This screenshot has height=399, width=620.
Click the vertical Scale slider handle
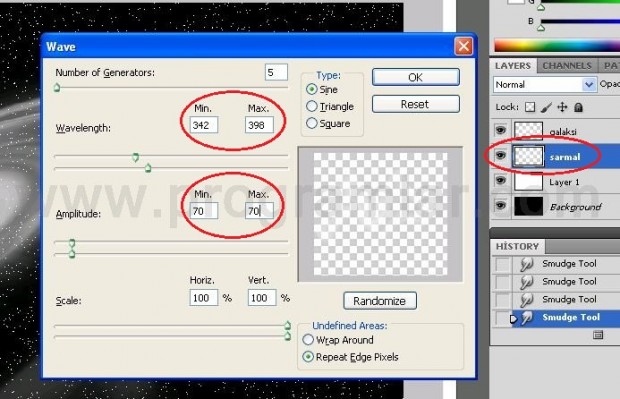pos(287,336)
